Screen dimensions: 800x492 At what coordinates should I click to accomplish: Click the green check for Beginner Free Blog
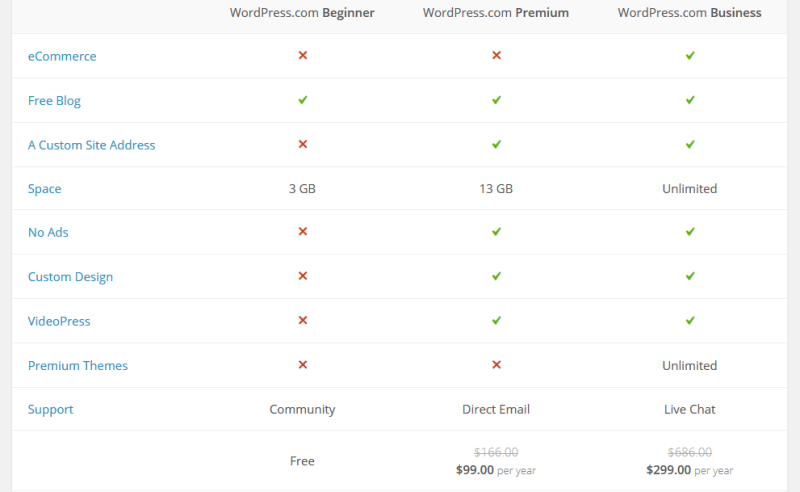tap(303, 100)
